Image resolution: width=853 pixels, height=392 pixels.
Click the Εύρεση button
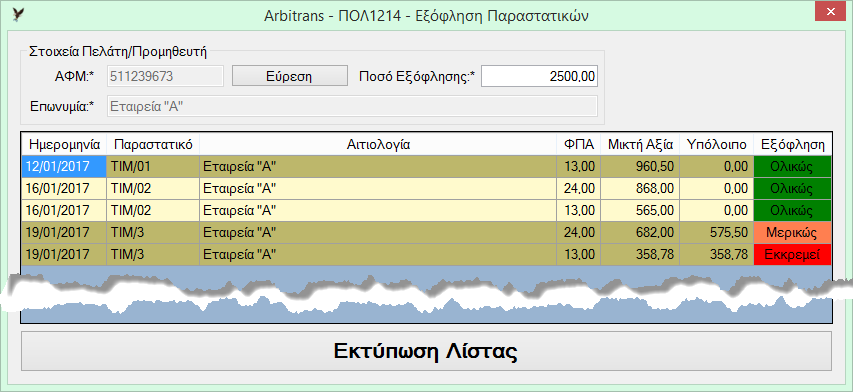[x=289, y=76]
